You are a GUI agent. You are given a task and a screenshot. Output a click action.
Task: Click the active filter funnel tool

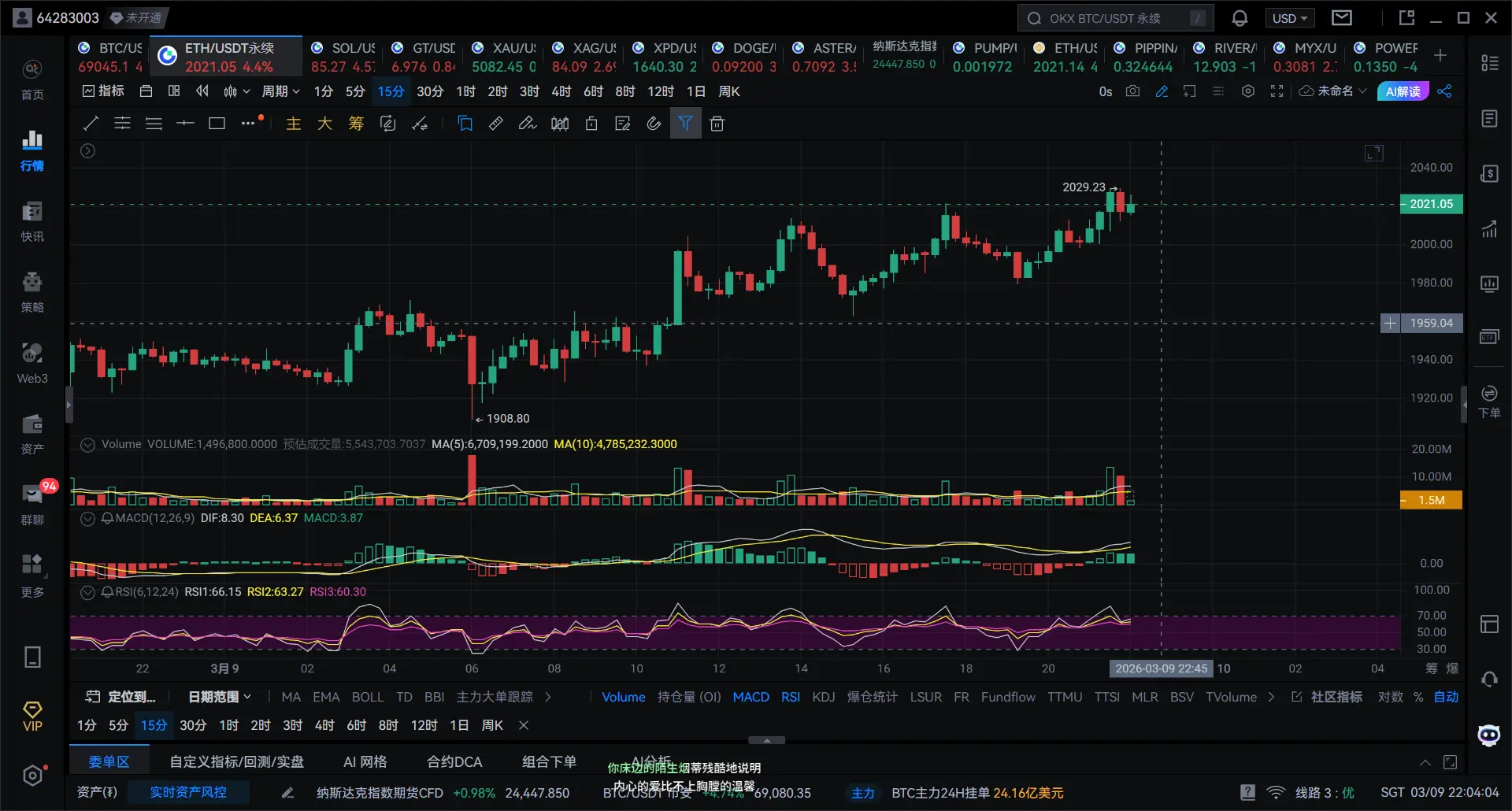[x=685, y=123]
